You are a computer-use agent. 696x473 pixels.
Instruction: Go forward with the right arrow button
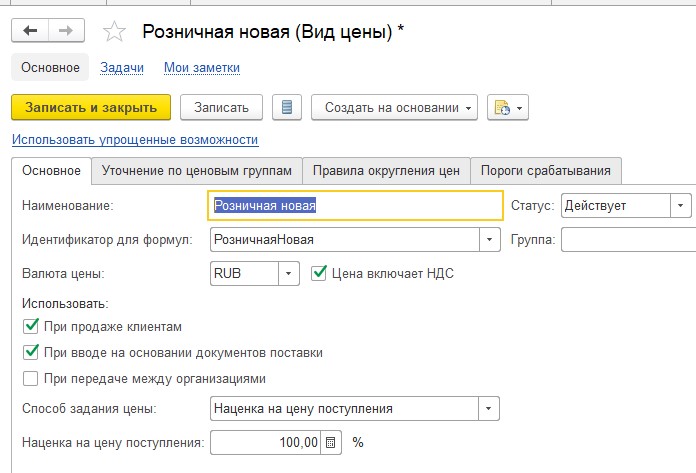[x=66, y=31]
